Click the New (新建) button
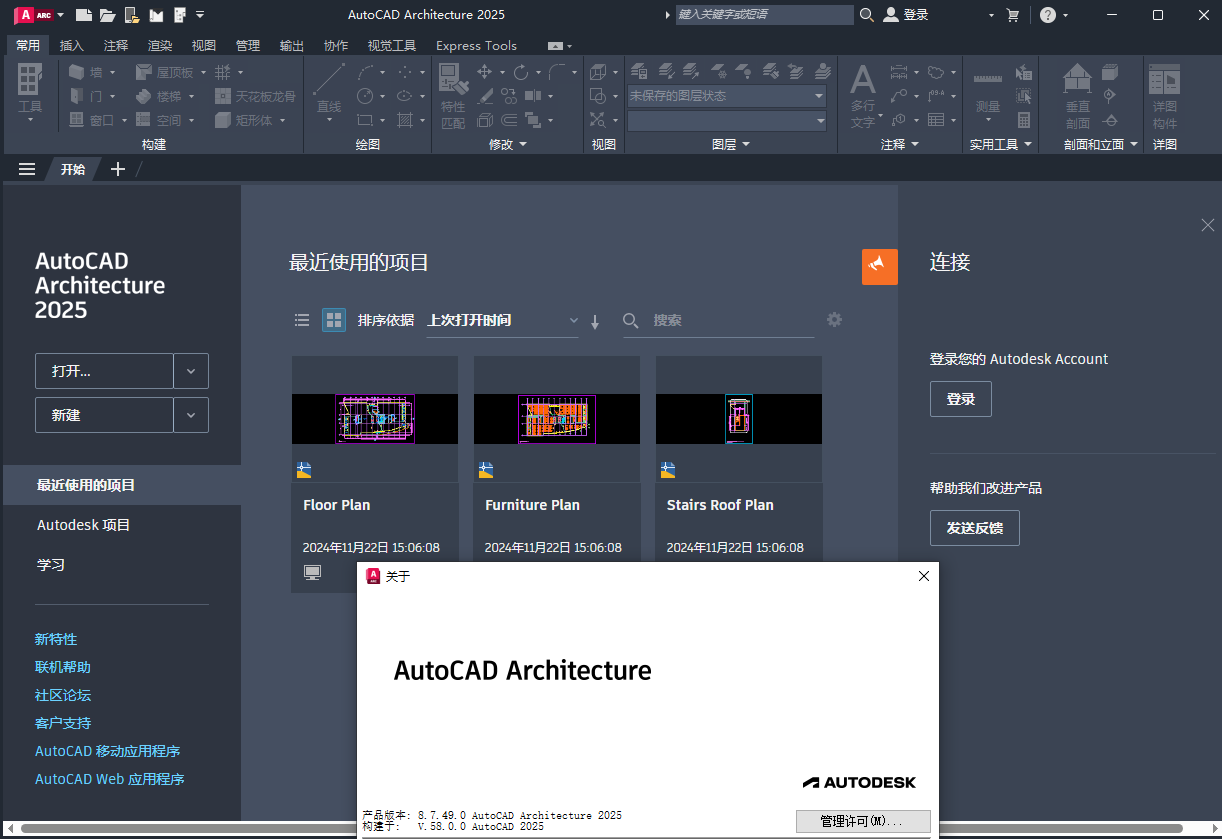This screenshot has width=1222, height=839. click(x=104, y=415)
